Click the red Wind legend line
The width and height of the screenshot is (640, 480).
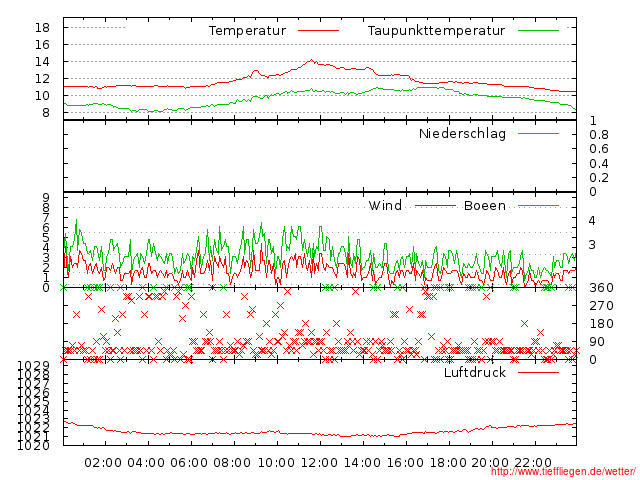coord(435,206)
